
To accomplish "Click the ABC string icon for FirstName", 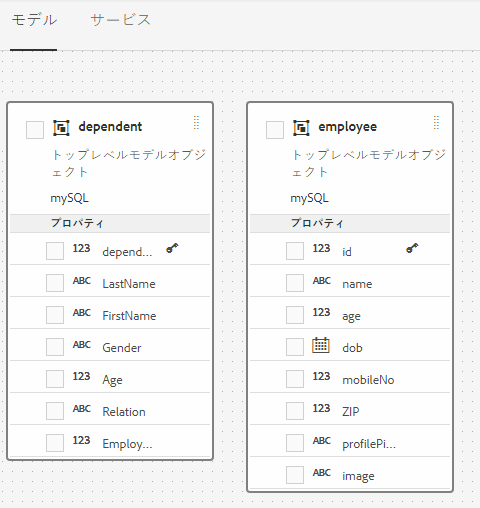I will click(82, 313).
